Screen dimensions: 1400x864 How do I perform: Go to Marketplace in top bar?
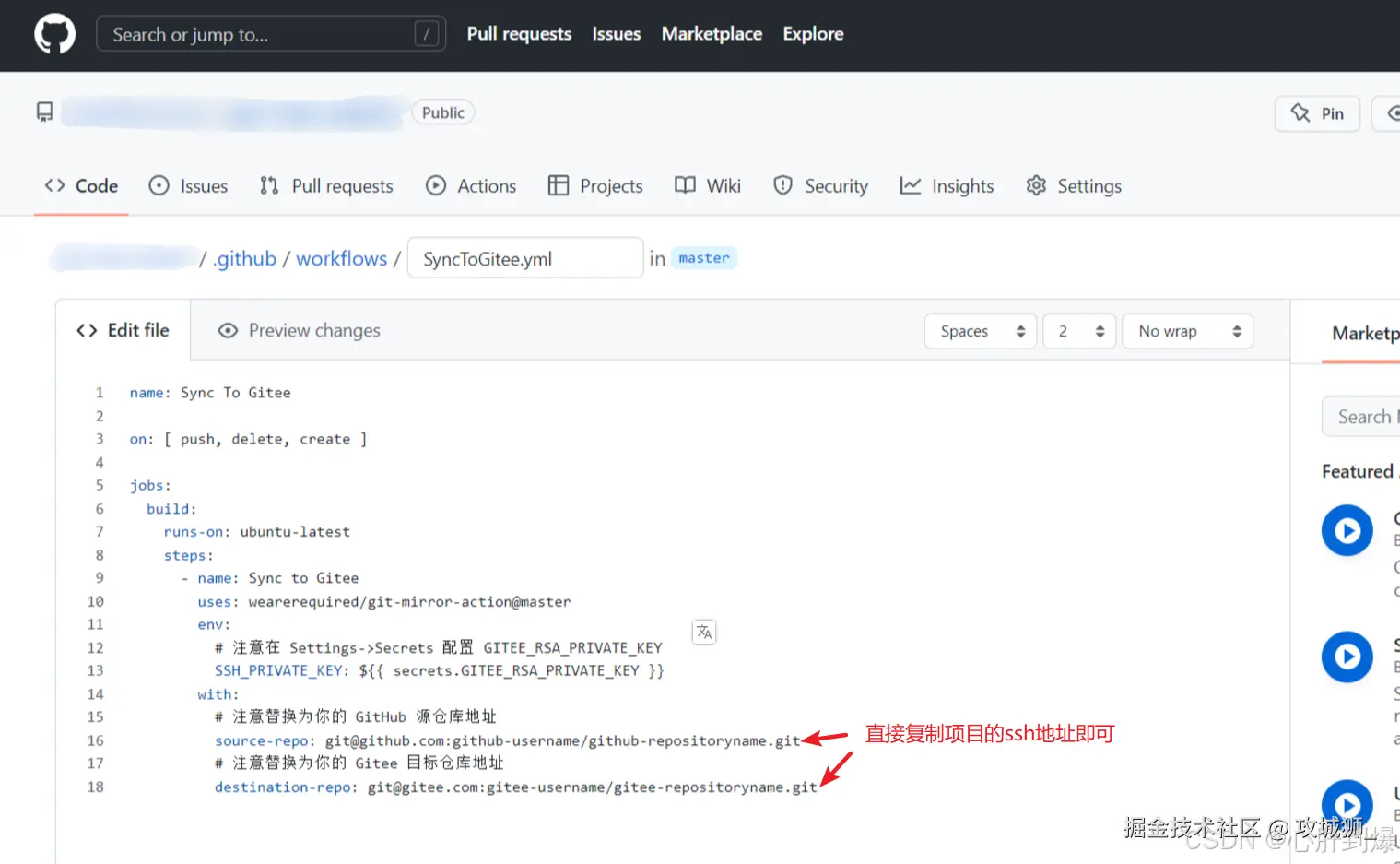[x=712, y=34]
